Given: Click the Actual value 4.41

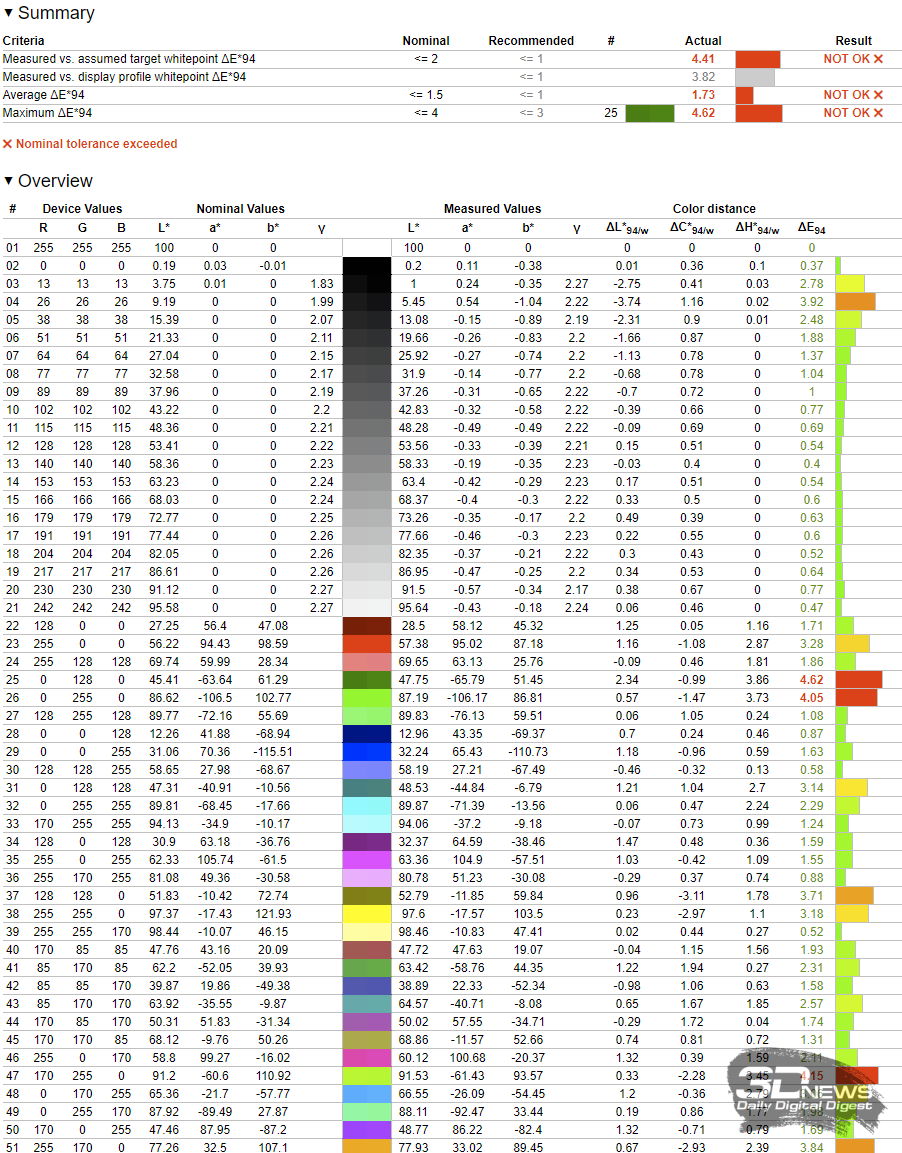Looking at the screenshot, I should click(x=703, y=59).
